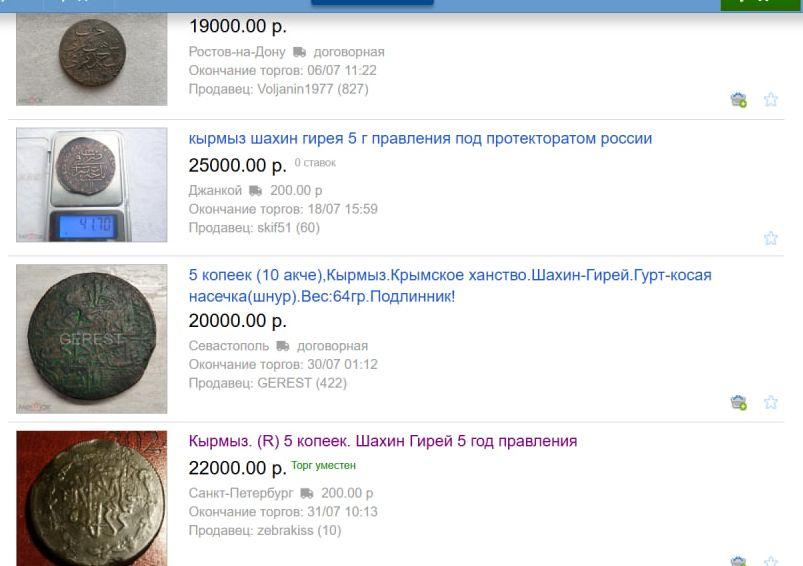Add GEREST lot to favorites star
803x566 pixels.
click(770, 402)
